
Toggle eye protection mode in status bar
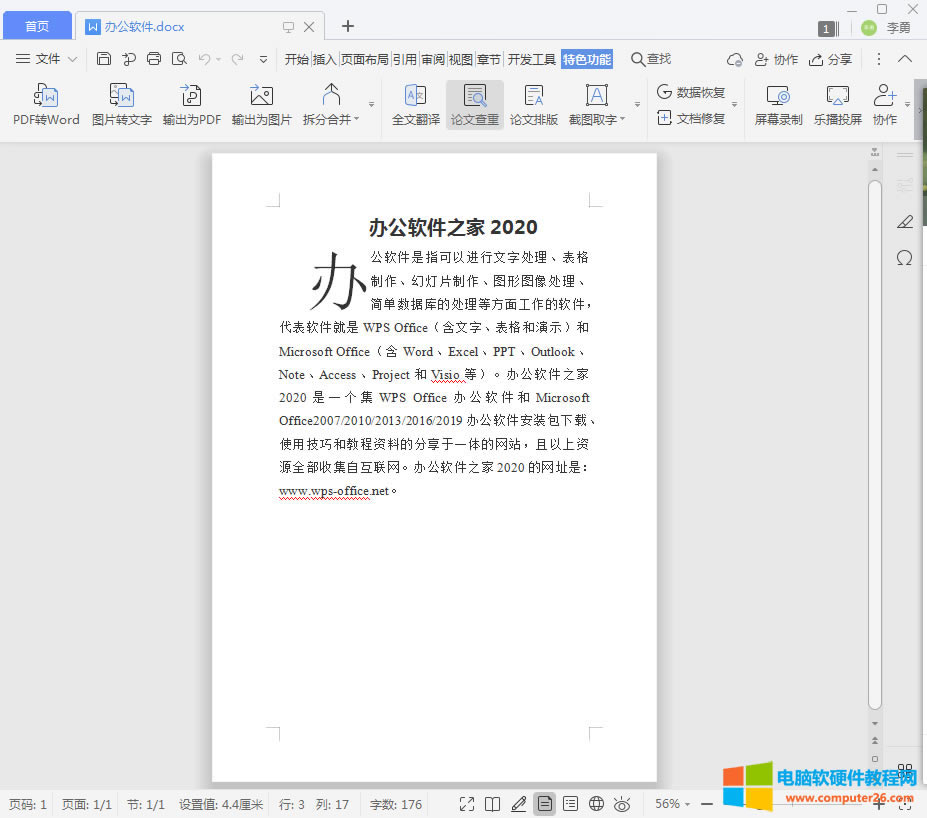[623, 803]
